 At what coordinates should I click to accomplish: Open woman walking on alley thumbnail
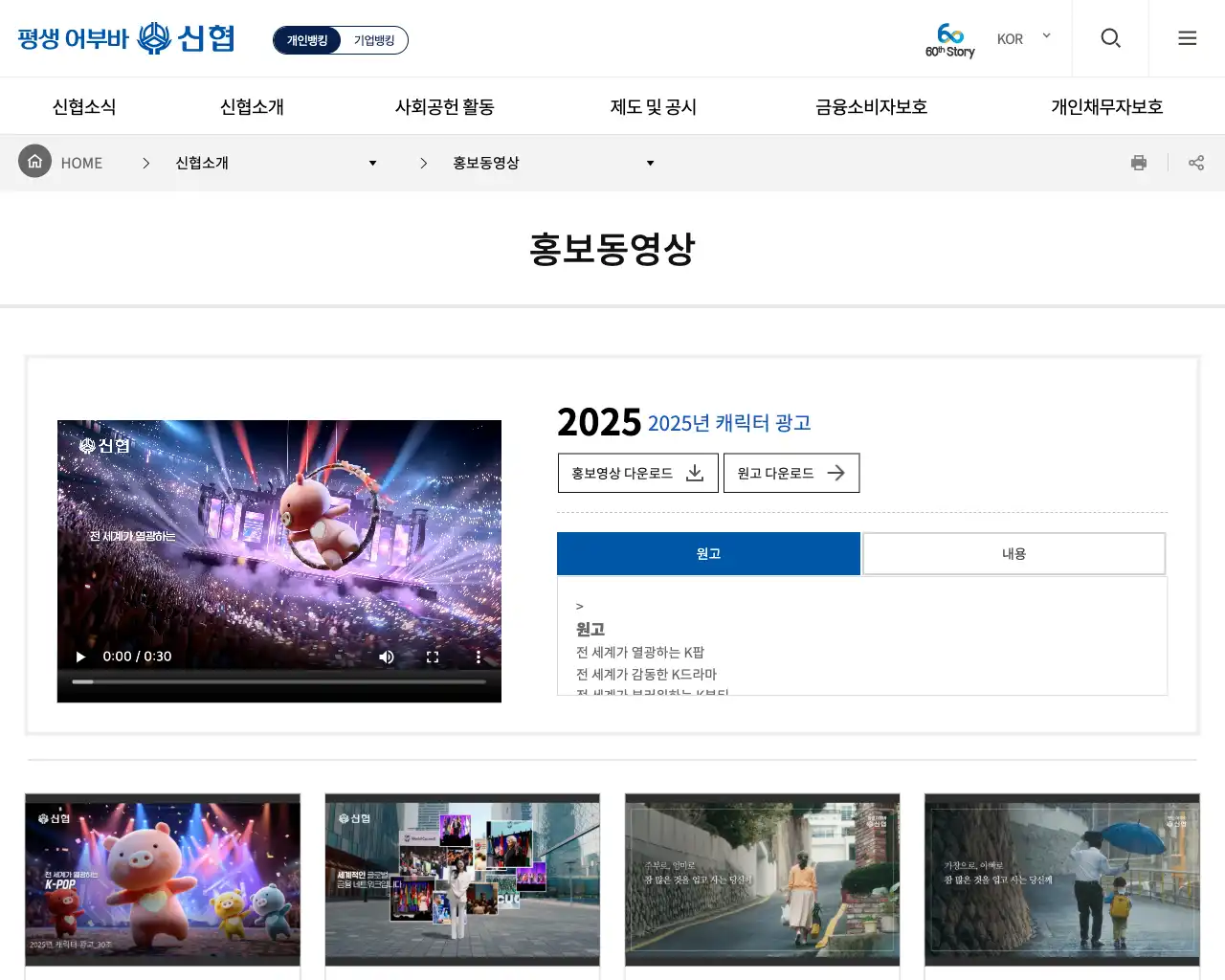coord(763,880)
